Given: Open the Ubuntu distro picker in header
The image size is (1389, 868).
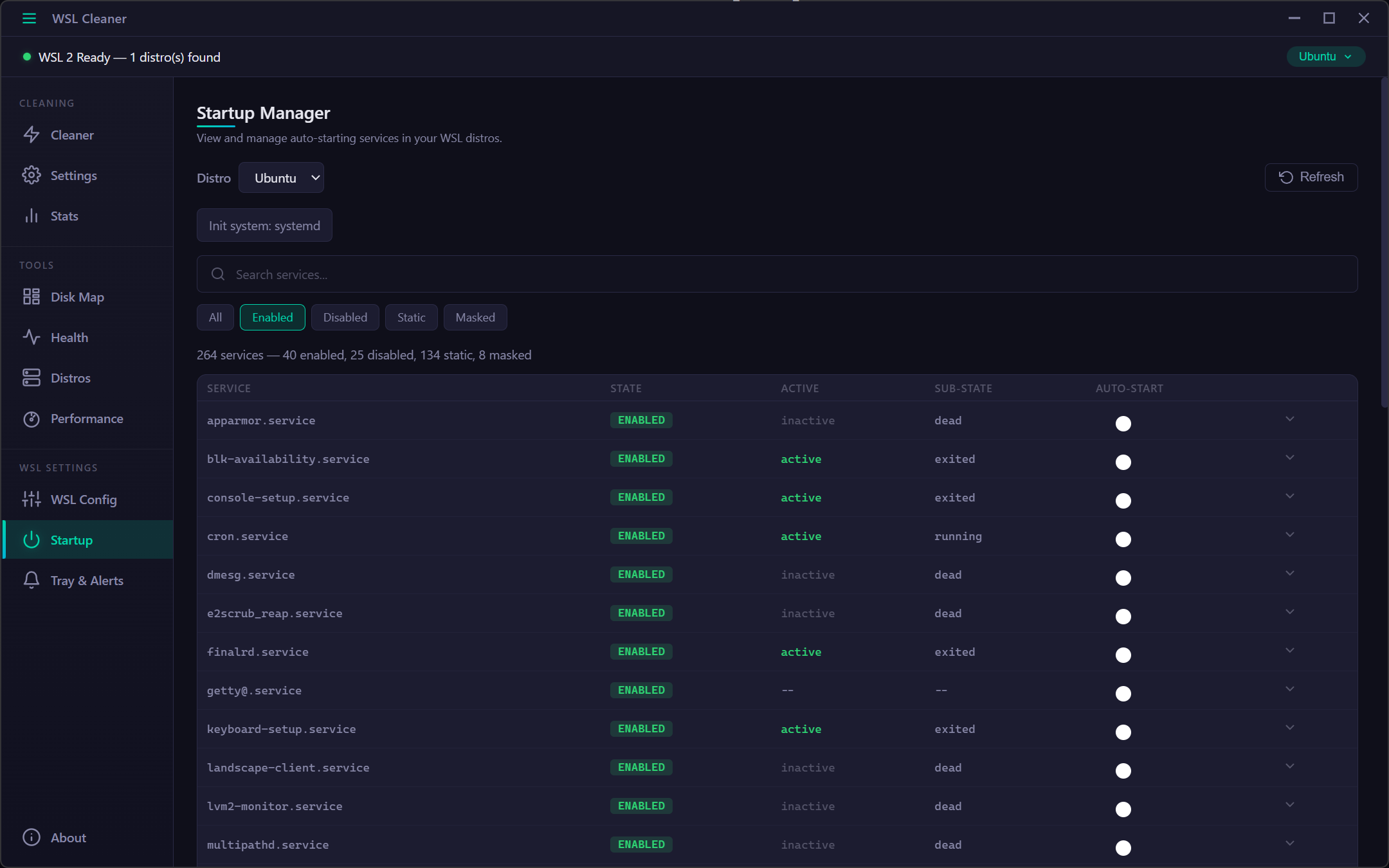Looking at the screenshot, I should [1325, 57].
